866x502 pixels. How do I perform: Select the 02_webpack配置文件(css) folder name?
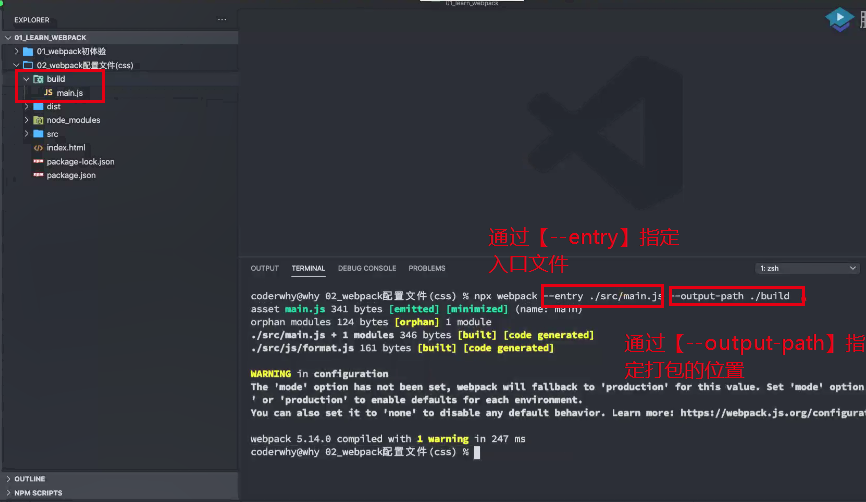pos(85,65)
